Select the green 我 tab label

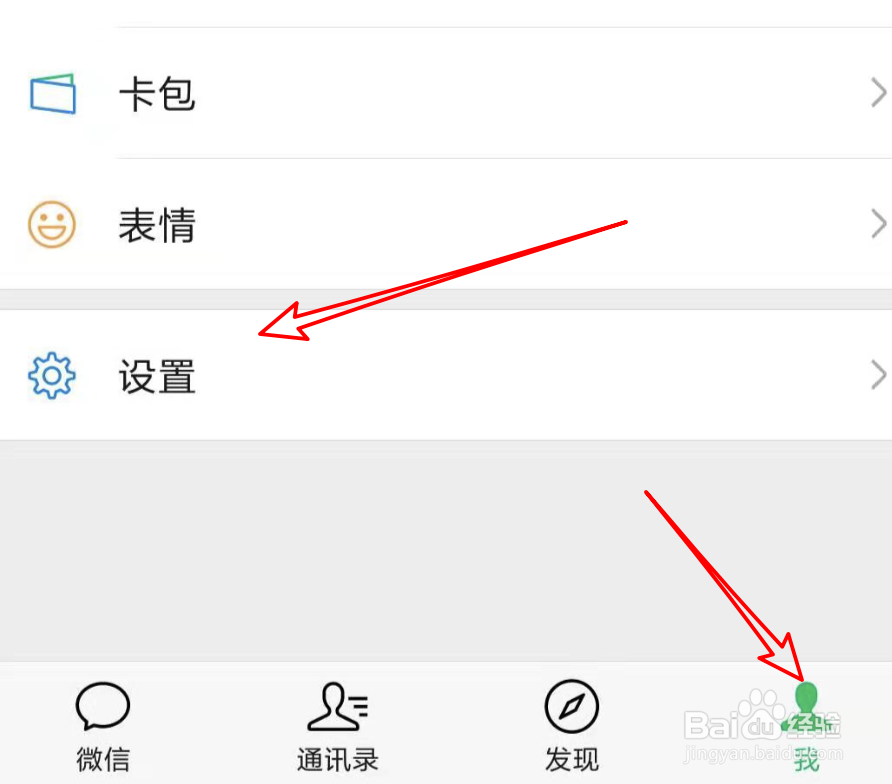[x=807, y=760]
